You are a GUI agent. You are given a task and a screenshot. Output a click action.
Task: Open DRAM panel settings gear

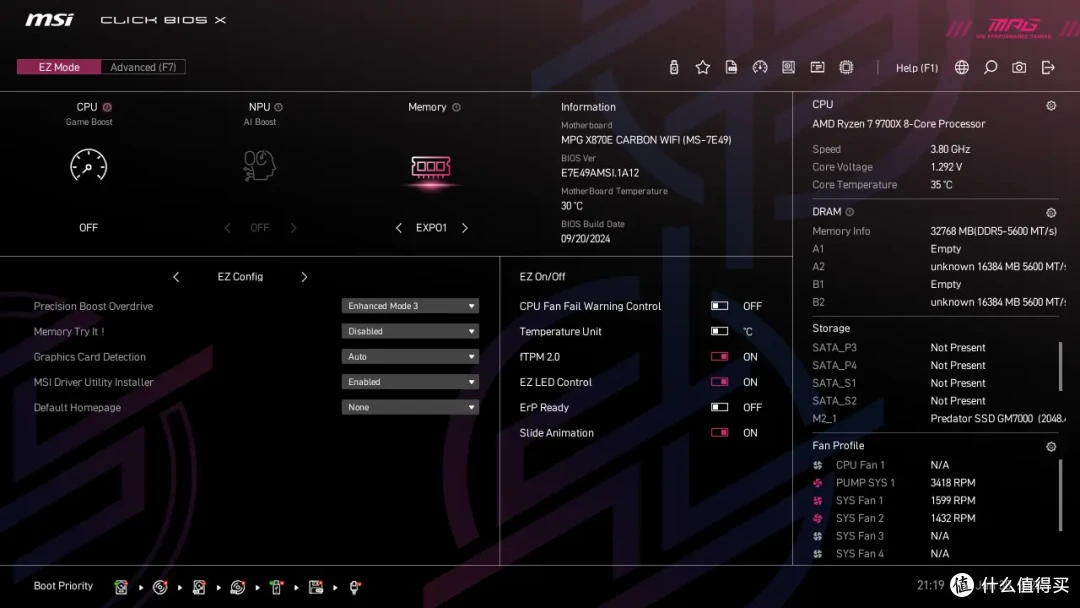(1051, 213)
